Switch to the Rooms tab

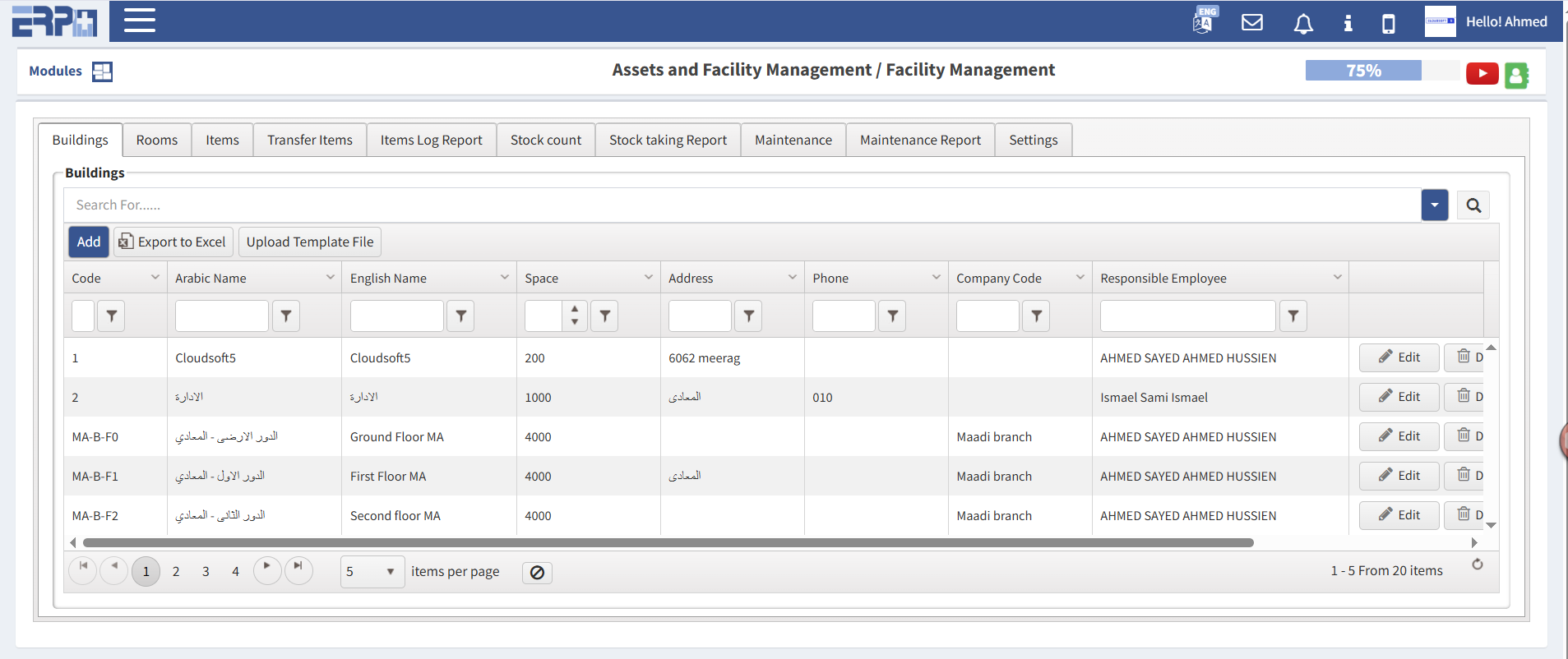(156, 140)
